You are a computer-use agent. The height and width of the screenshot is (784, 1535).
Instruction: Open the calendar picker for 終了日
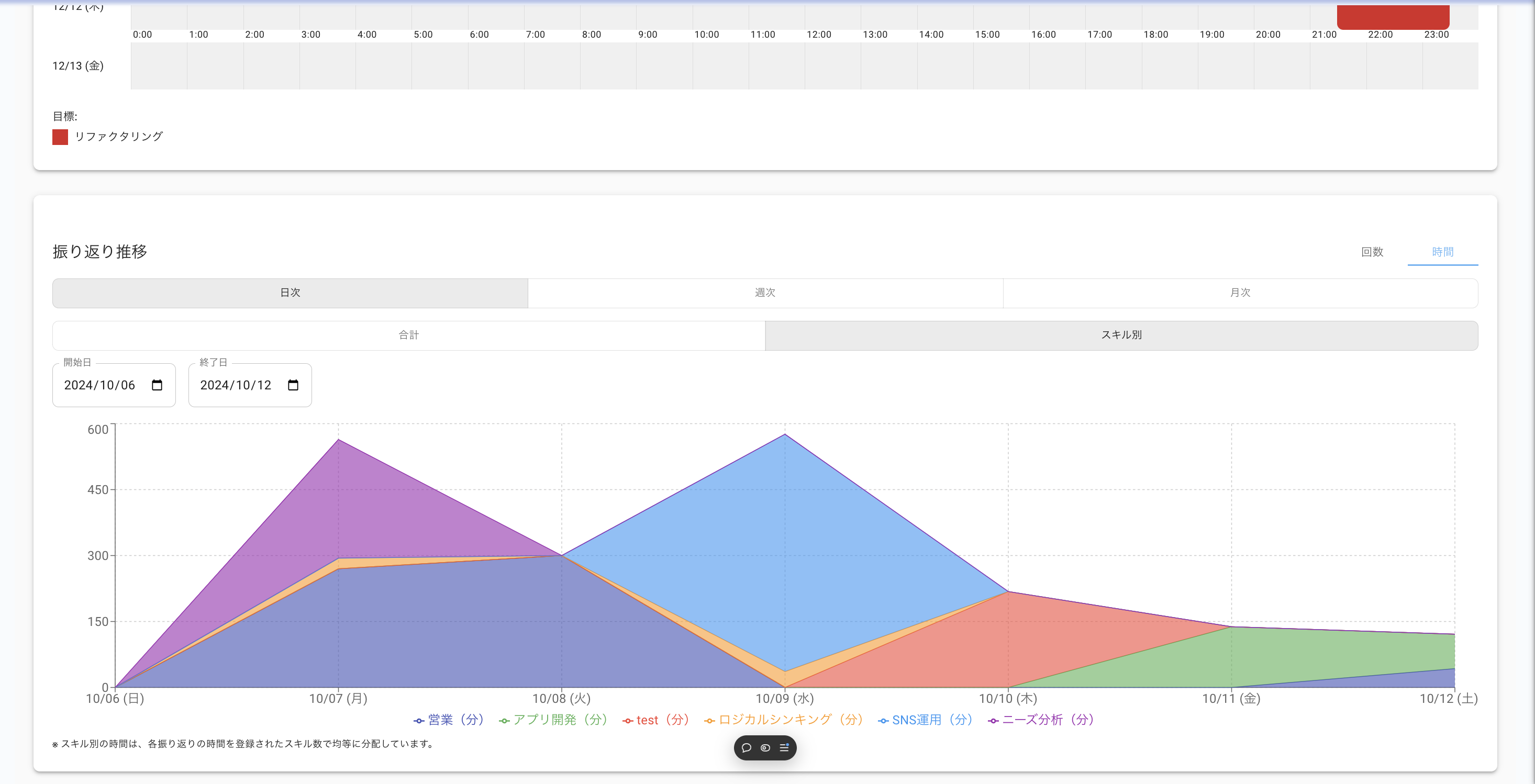[293, 385]
